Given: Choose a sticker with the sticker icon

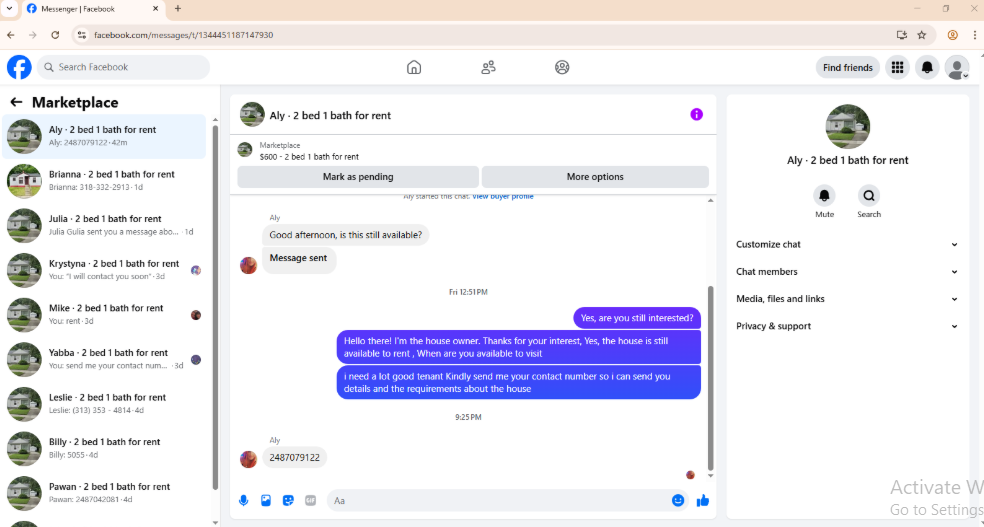Looking at the screenshot, I should pyautogui.click(x=288, y=501).
